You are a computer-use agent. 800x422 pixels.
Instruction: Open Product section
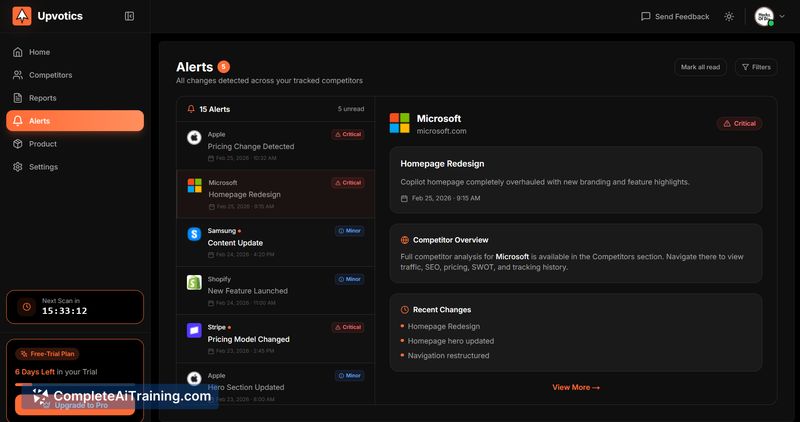[x=42, y=144]
